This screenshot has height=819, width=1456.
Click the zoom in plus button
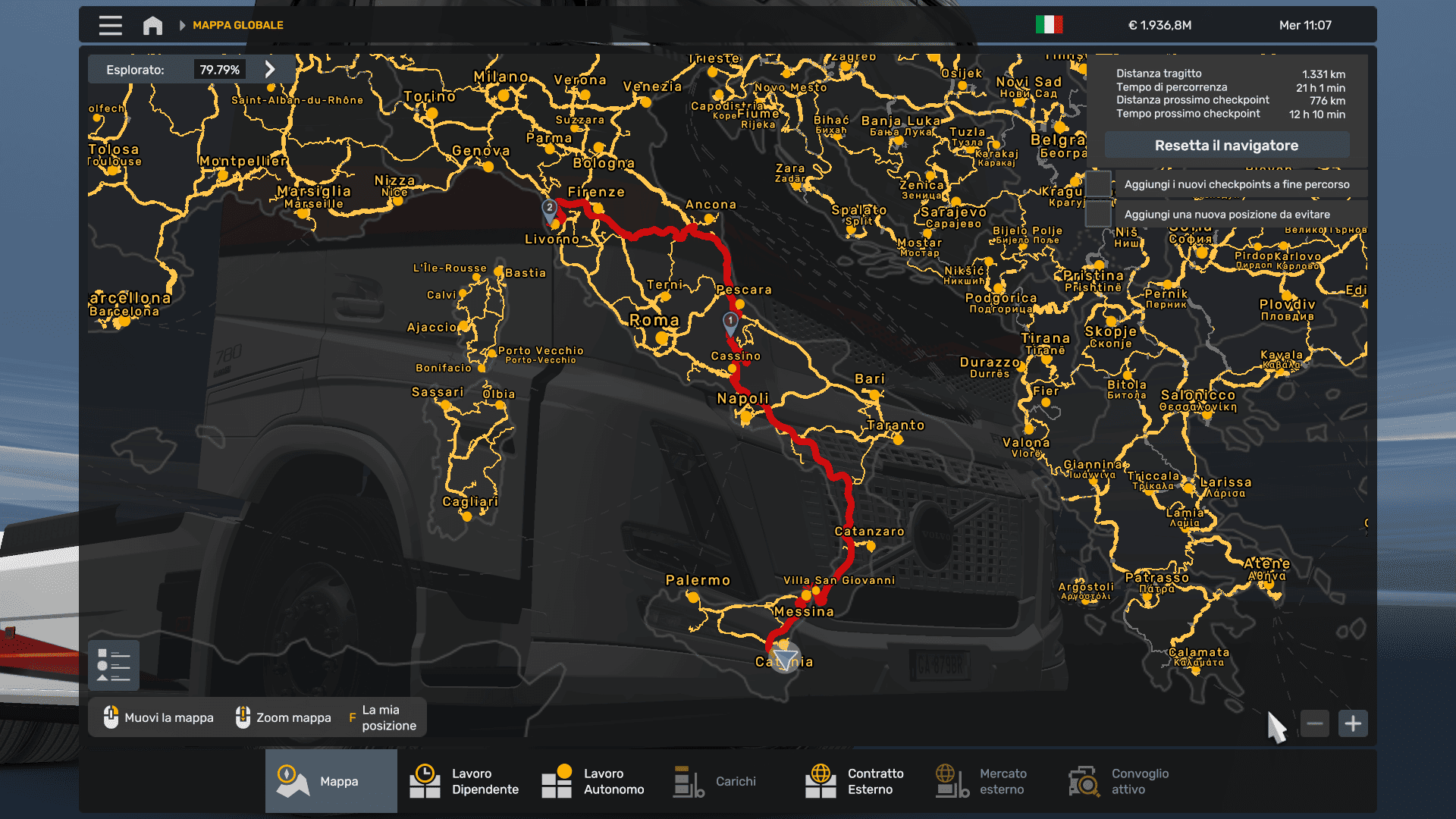pyautogui.click(x=1353, y=723)
